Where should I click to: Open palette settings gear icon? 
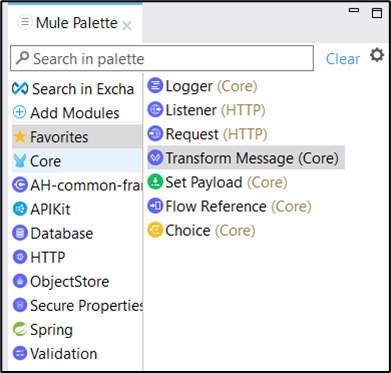pos(377,55)
